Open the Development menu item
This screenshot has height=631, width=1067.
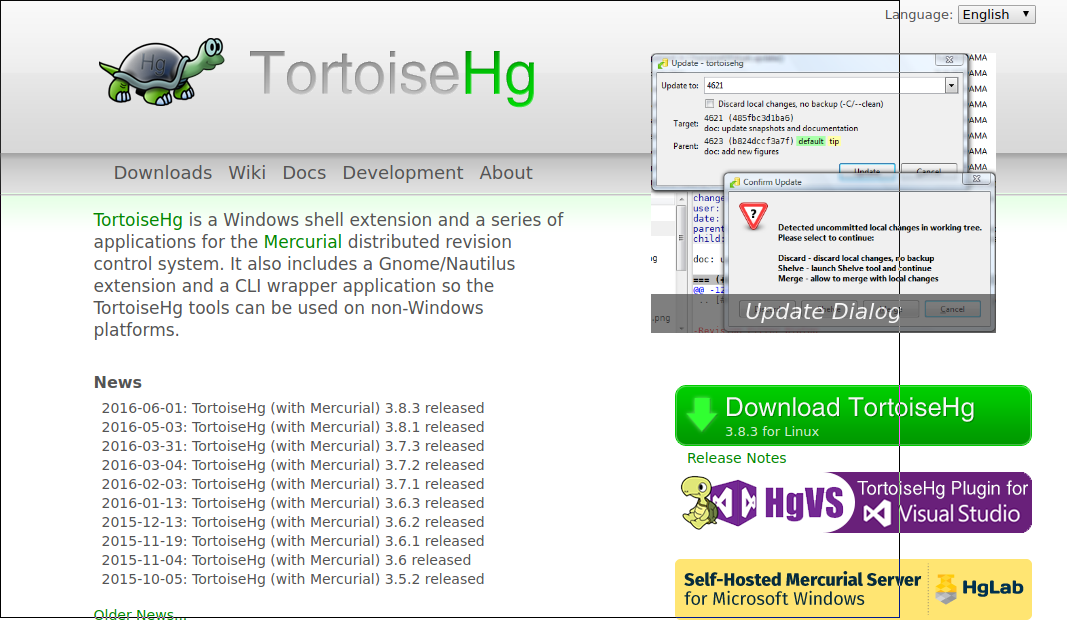pos(403,173)
